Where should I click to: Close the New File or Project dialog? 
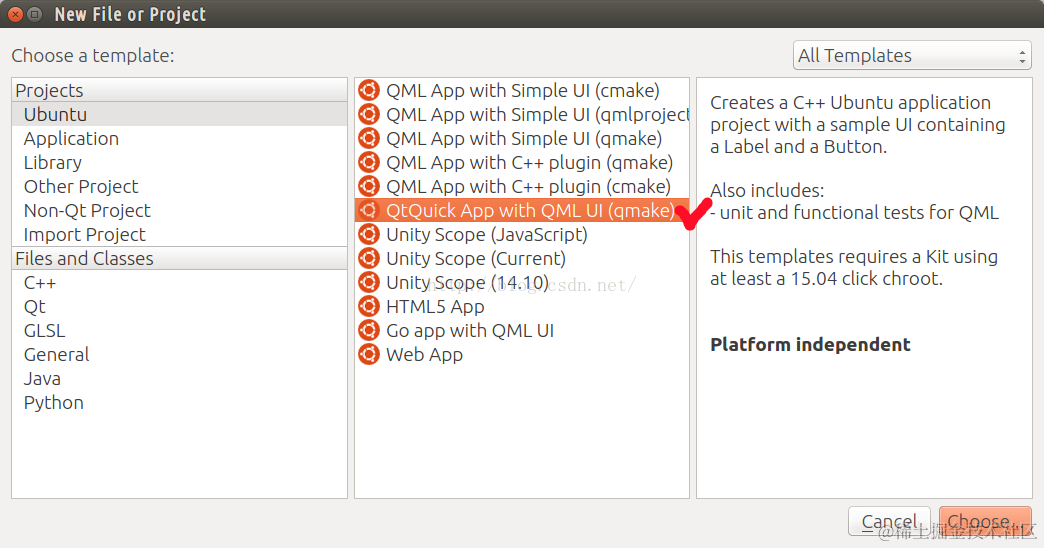click(16, 14)
